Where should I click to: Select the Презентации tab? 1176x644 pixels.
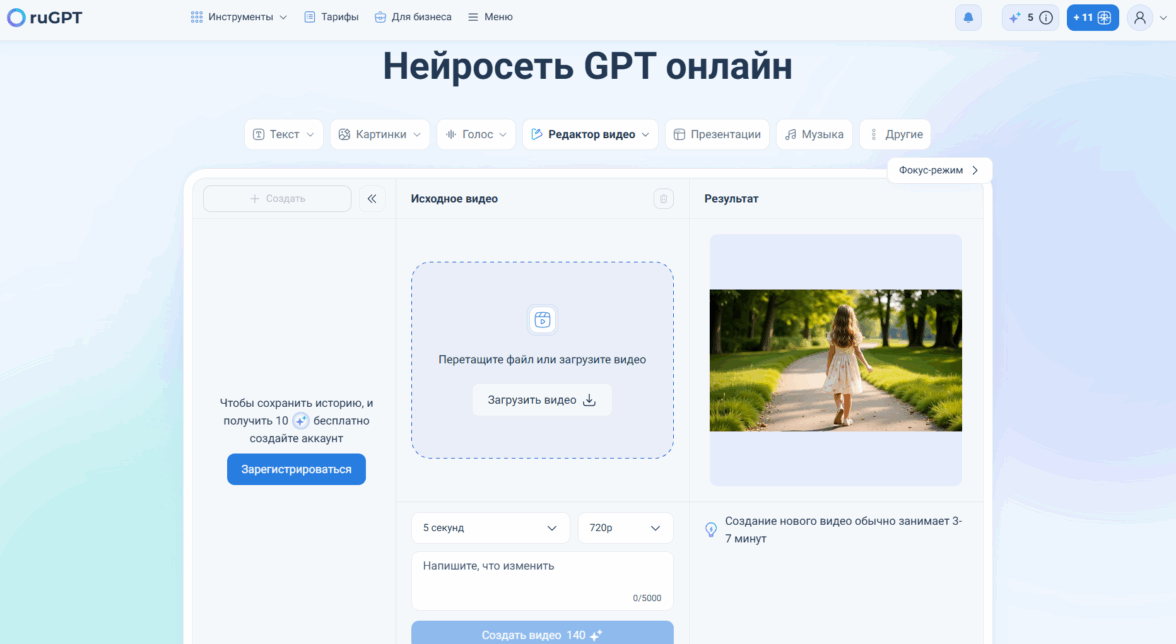pyautogui.click(x=717, y=134)
